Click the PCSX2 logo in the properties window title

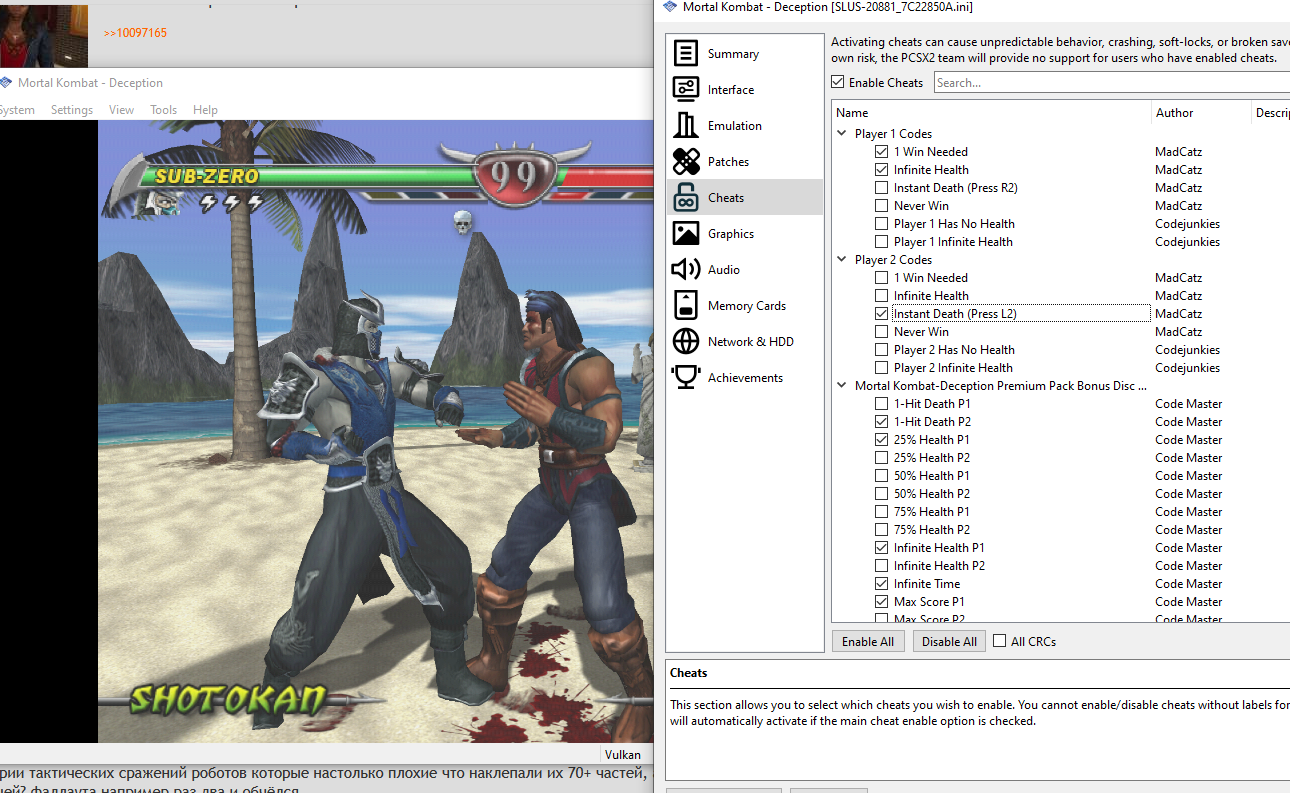point(669,8)
